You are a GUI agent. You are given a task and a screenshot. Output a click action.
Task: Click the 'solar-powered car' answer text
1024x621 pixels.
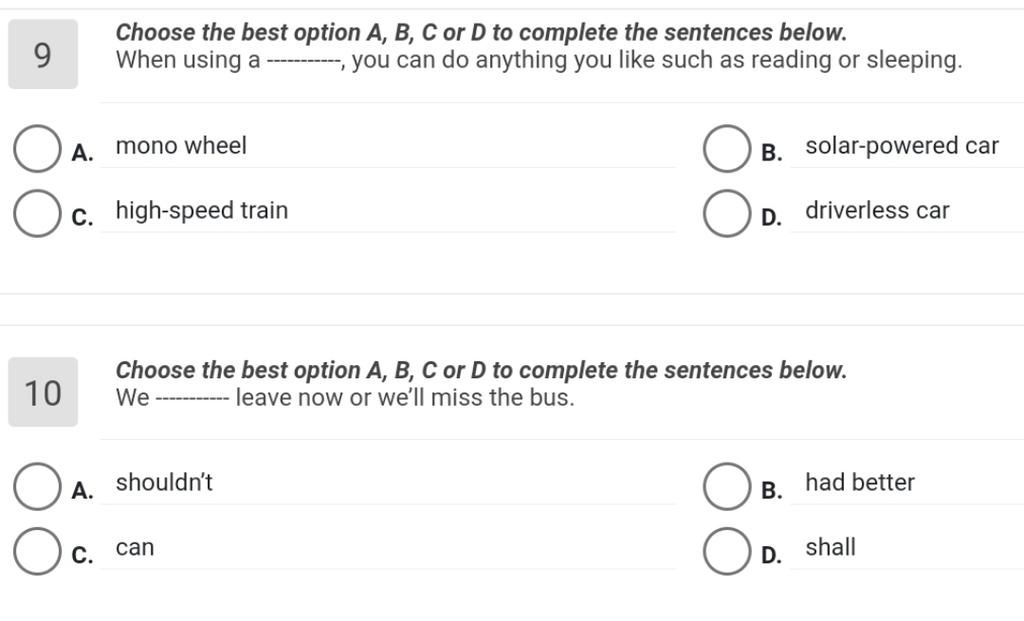(901, 146)
